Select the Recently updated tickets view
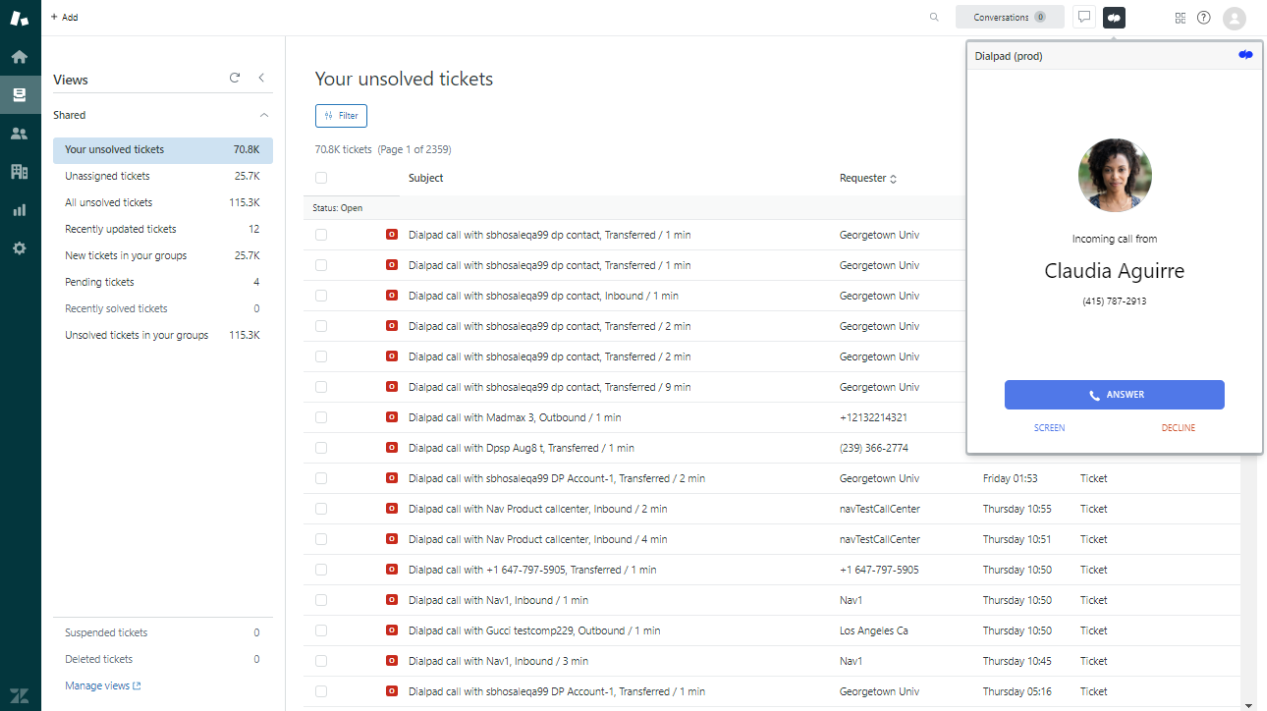This screenshot has width=1267, height=711. (x=163, y=229)
